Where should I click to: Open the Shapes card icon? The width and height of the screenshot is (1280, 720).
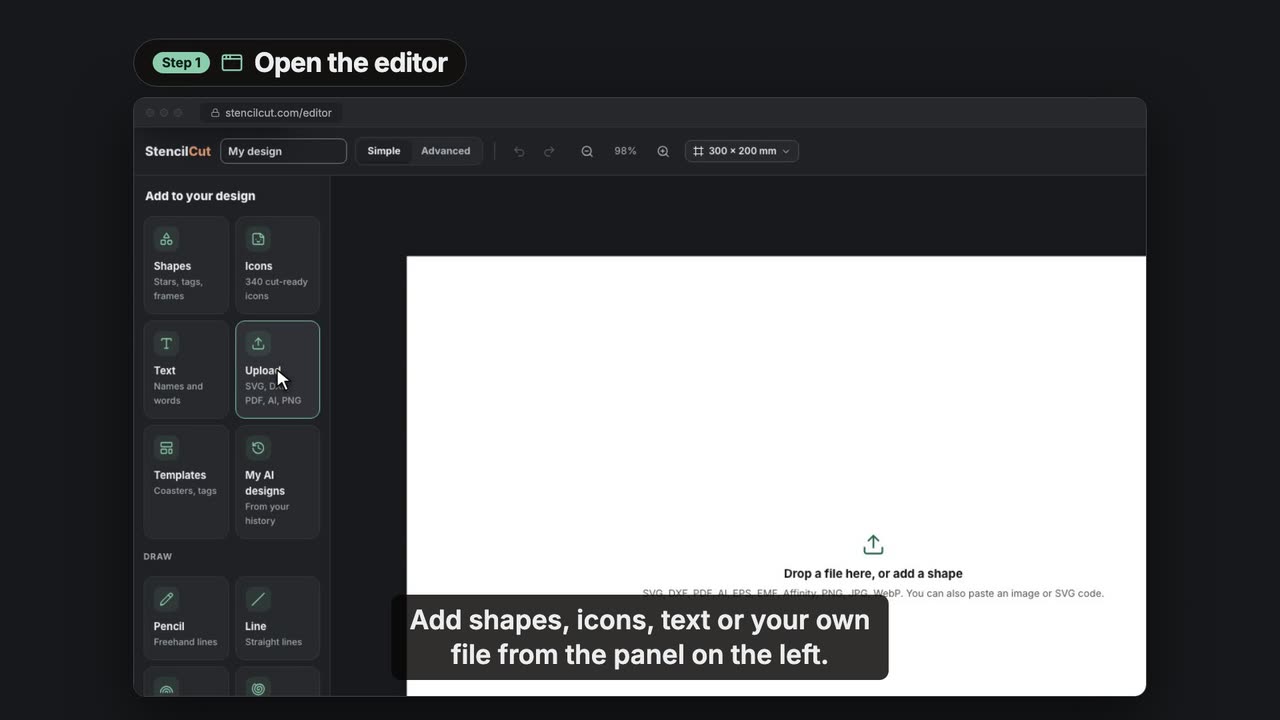point(167,239)
